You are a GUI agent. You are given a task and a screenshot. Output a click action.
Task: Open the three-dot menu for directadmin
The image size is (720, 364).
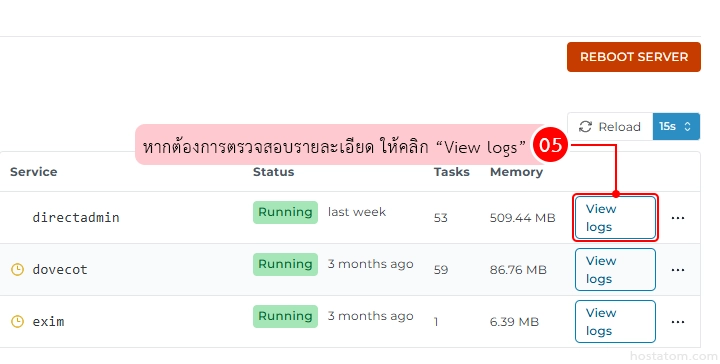coord(678,218)
